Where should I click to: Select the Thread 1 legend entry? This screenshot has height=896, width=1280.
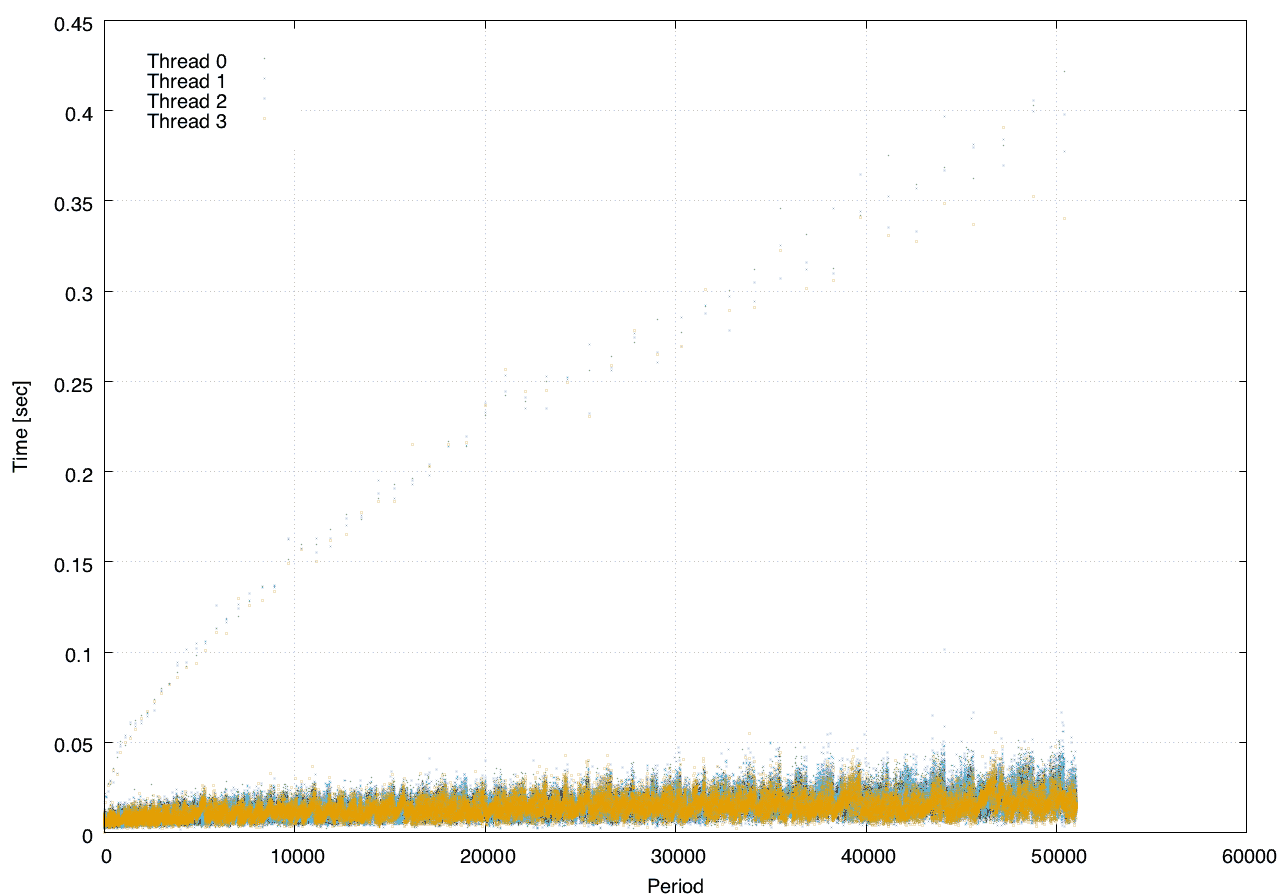[187, 81]
